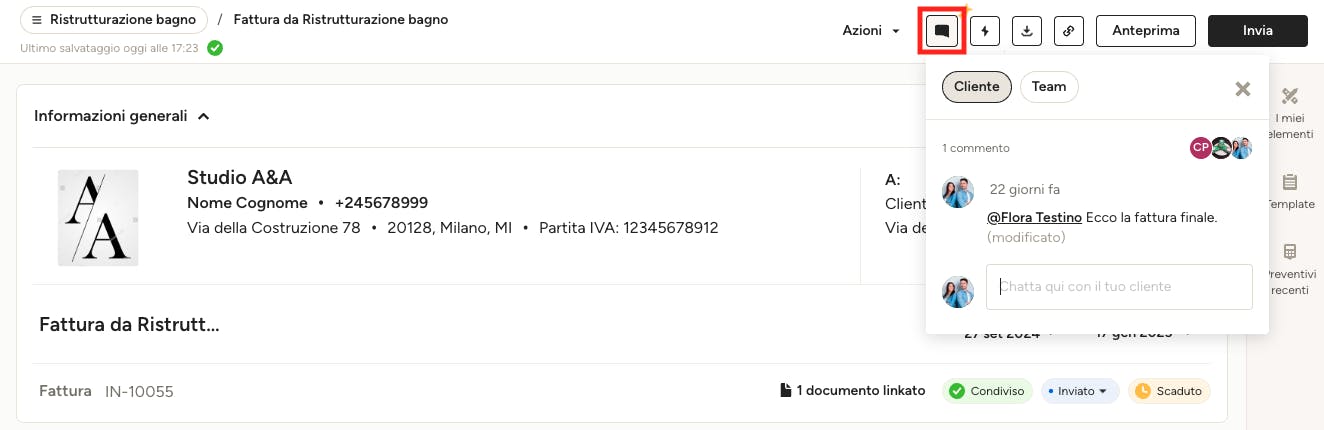The height and width of the screenshot is (430, 1324).
Task: Click the Studio A&A logo thumbnail
Action: coord(98,217)
